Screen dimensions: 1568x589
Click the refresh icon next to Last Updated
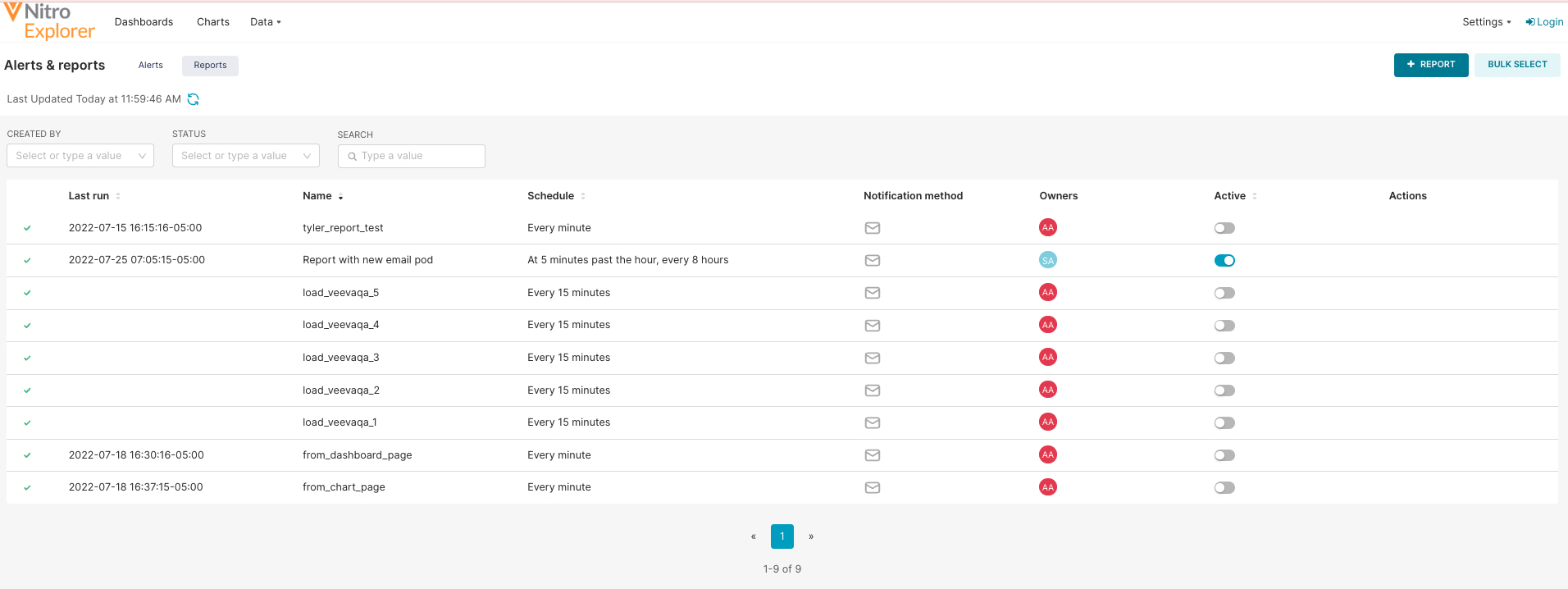click(194, 99)
